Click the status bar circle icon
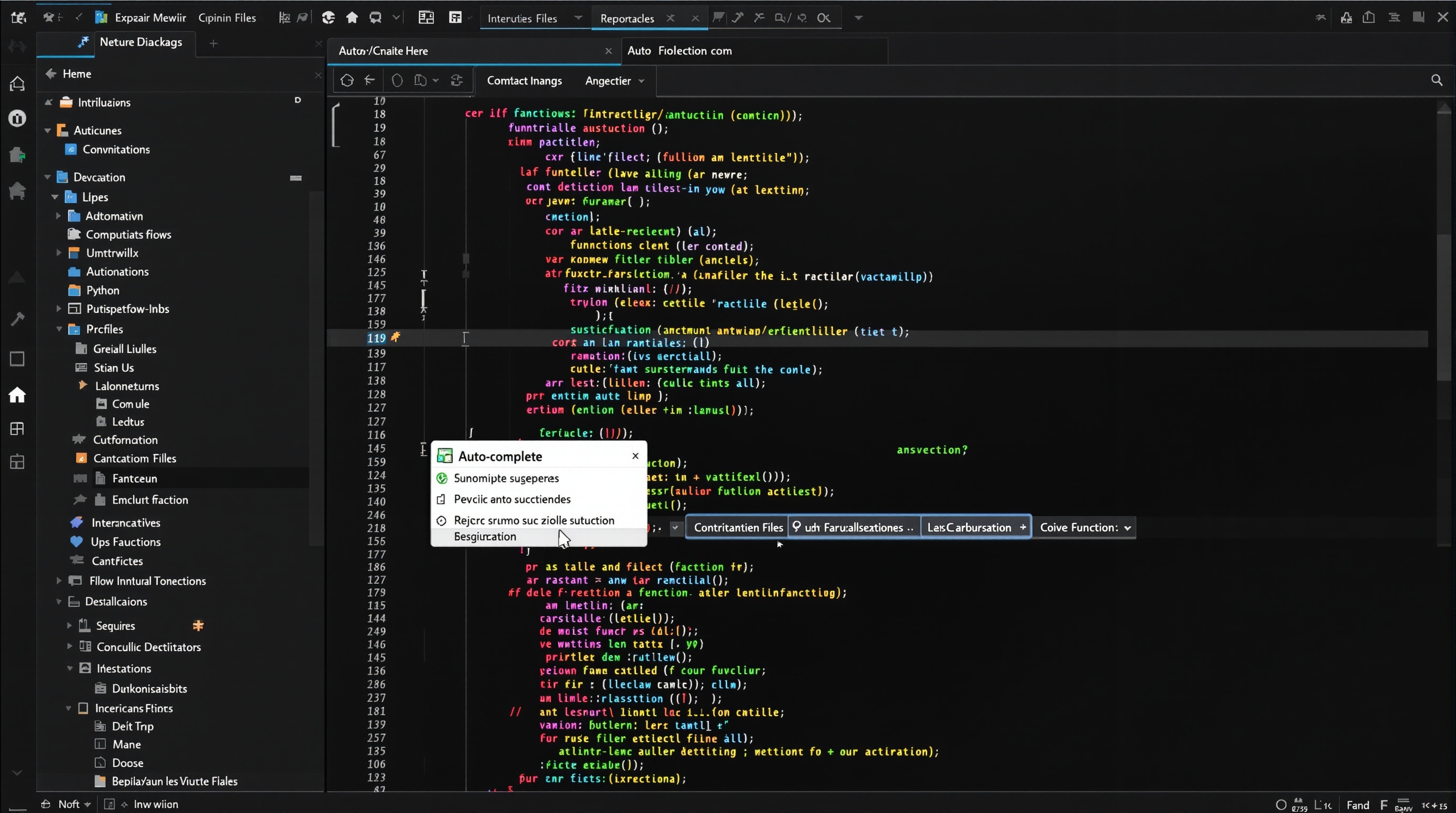This screenshot has height=813, width=1456. tap(1281, 805)
